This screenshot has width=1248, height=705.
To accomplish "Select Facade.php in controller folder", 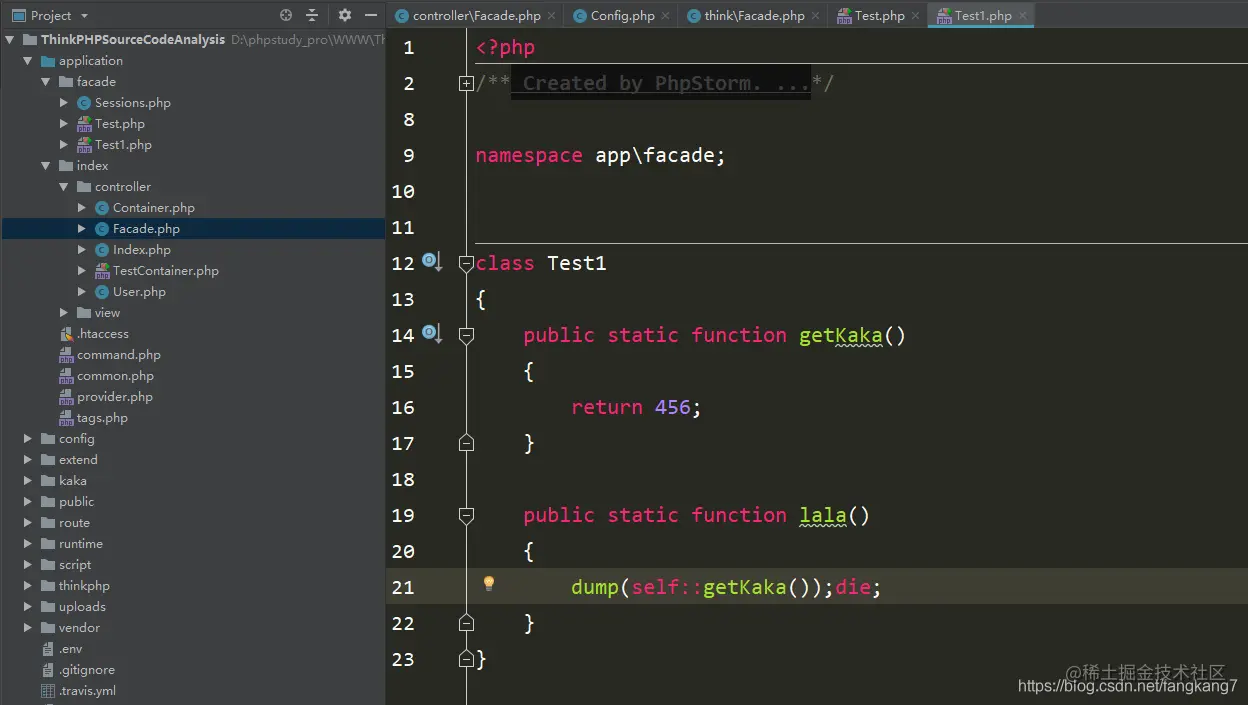I will (x=146, y=229).
